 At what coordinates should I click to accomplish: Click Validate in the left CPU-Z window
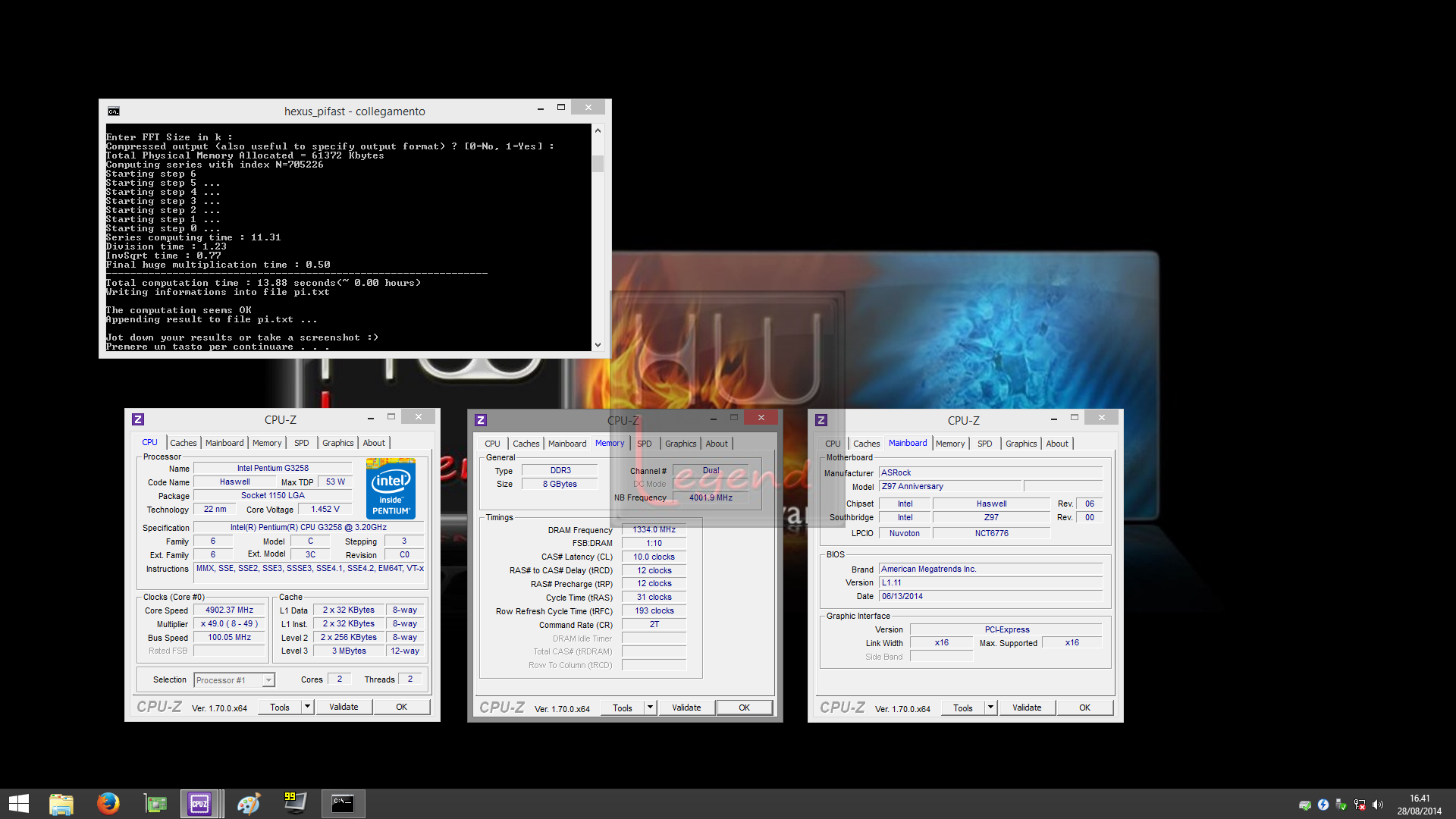(344, 707)
